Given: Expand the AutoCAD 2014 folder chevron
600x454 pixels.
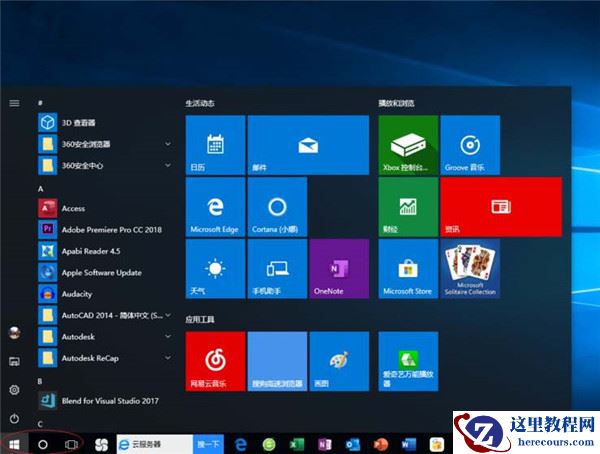Looking at the screenshot, I should 168,315.
